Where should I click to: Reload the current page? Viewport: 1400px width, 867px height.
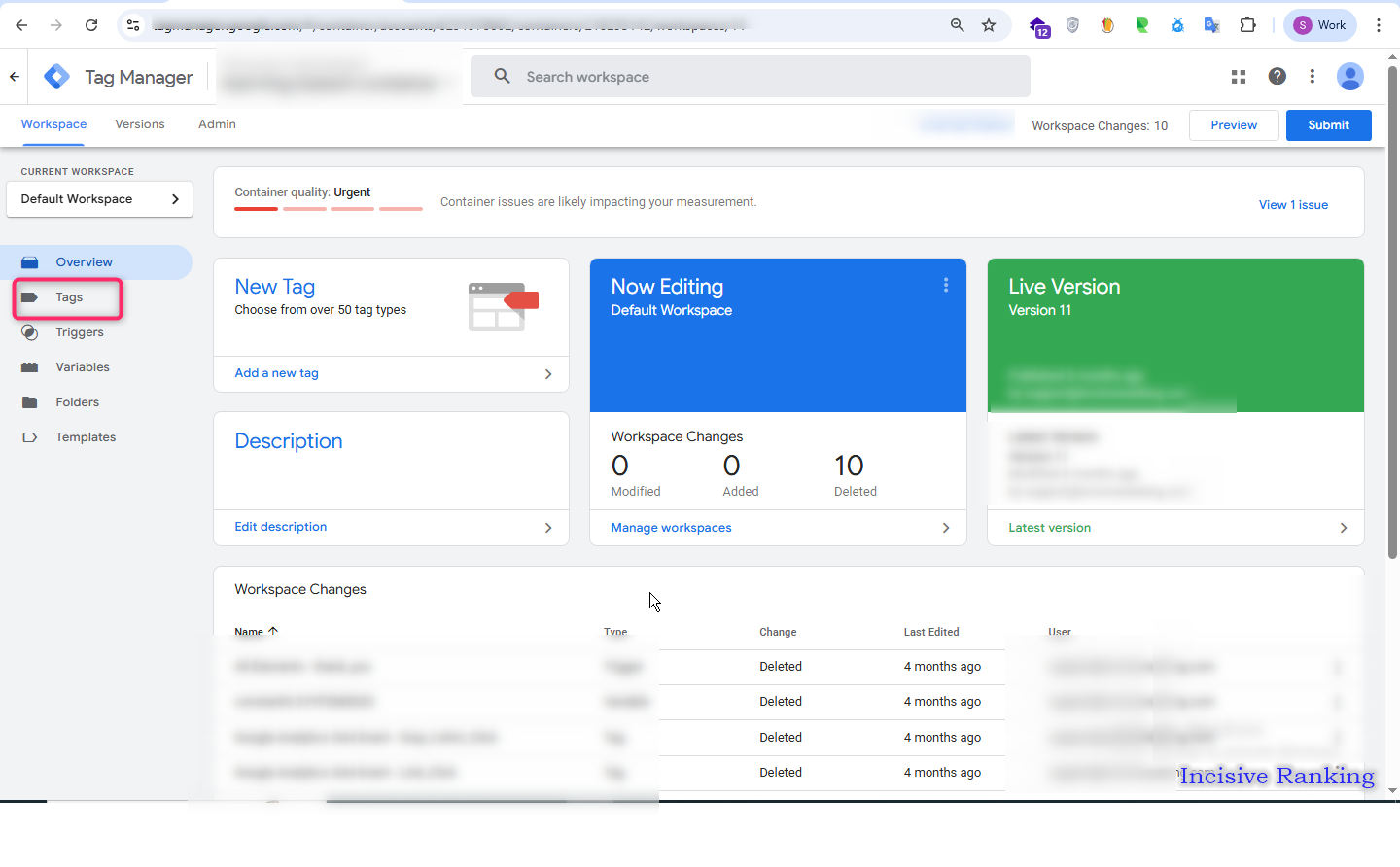91,25
